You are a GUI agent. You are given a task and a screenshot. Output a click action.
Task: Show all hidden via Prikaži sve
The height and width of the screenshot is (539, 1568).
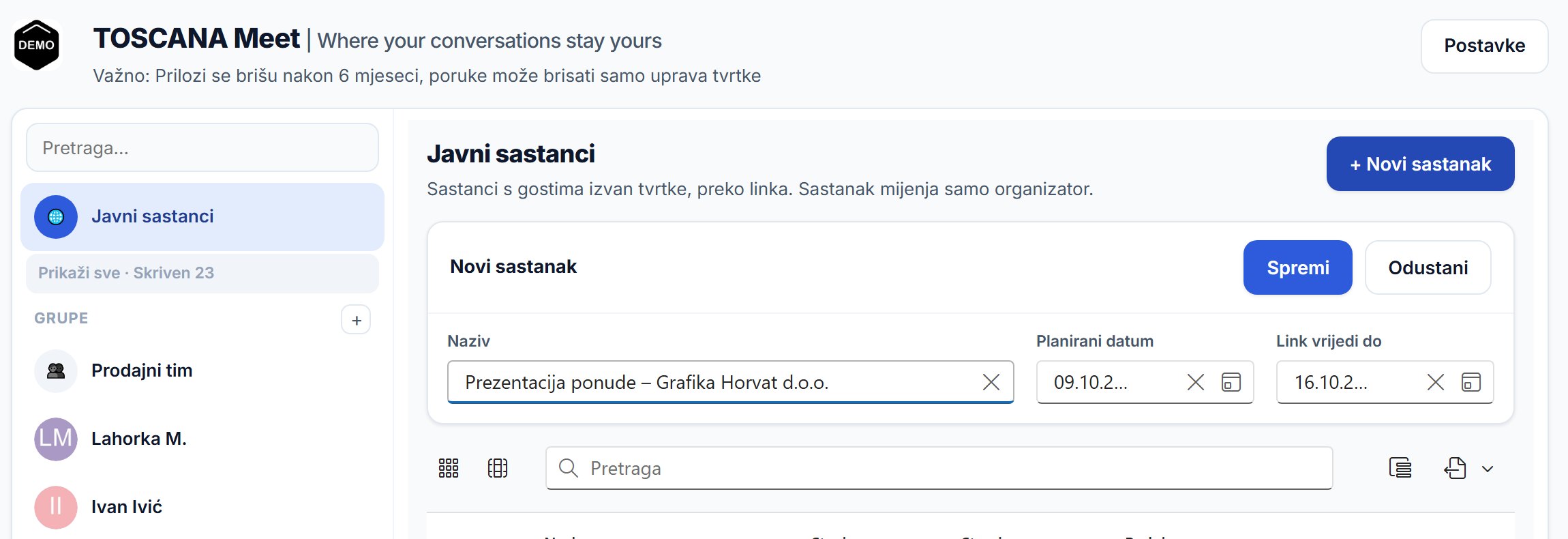[x=202, y=273]
